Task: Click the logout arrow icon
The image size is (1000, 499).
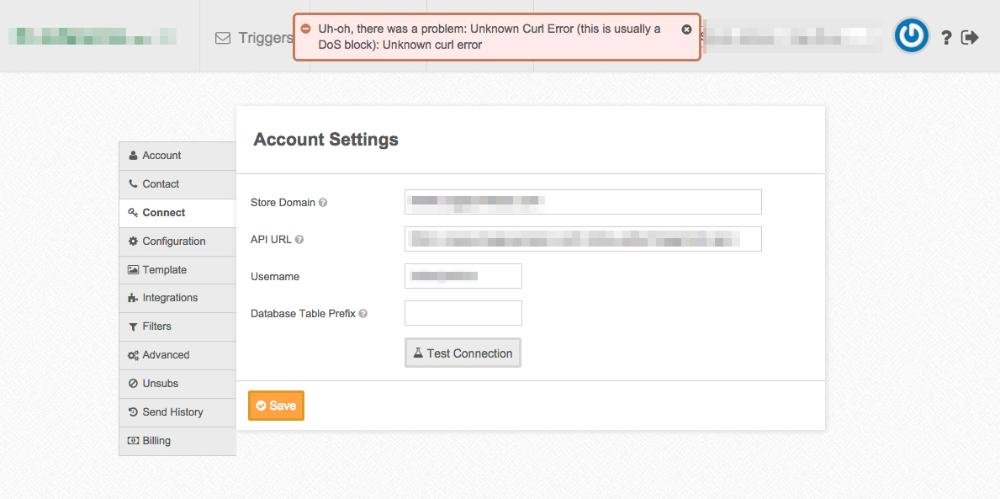Action: tap(969, 37)
